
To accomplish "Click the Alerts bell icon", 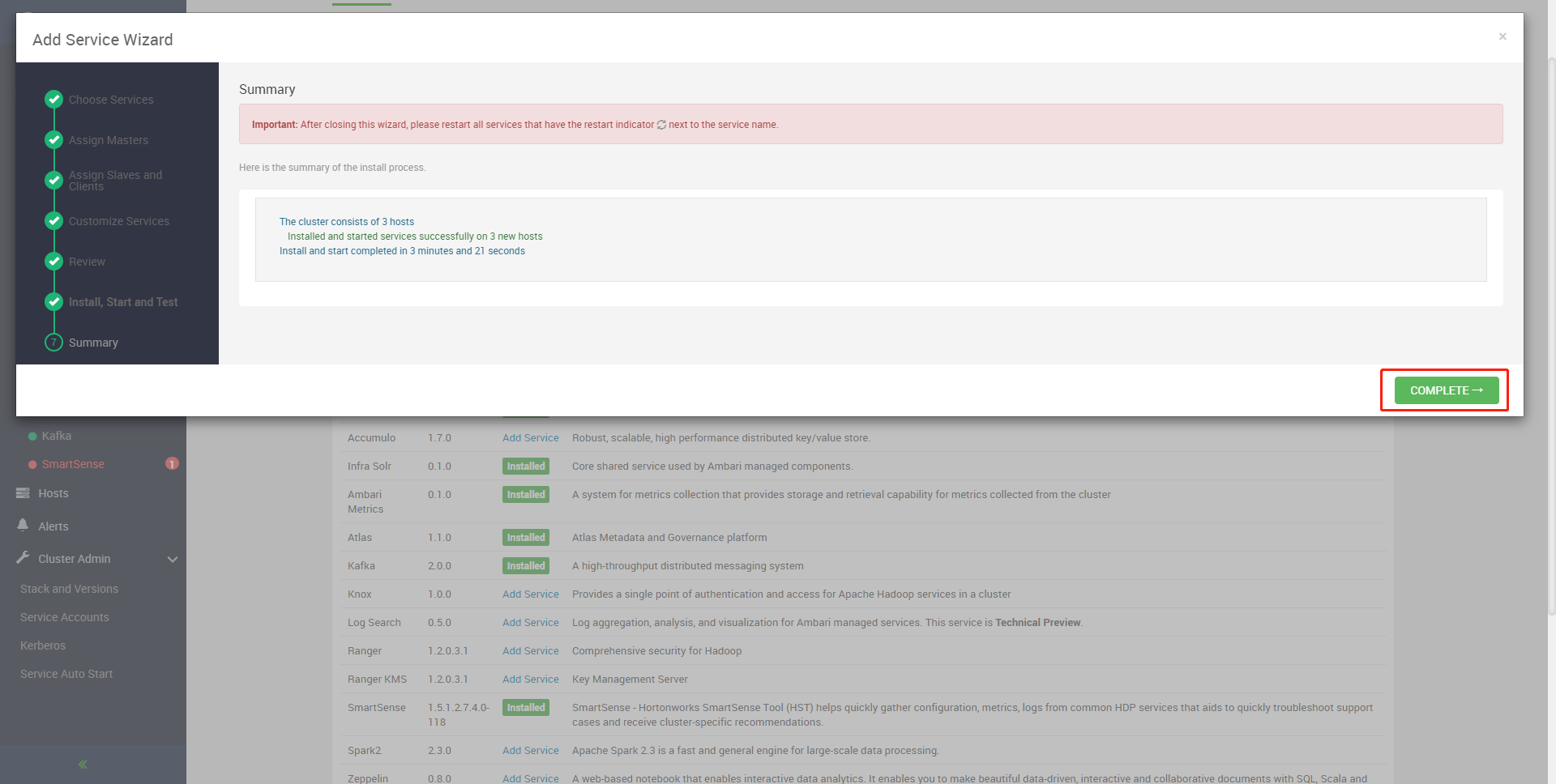I will coord(23,525).
